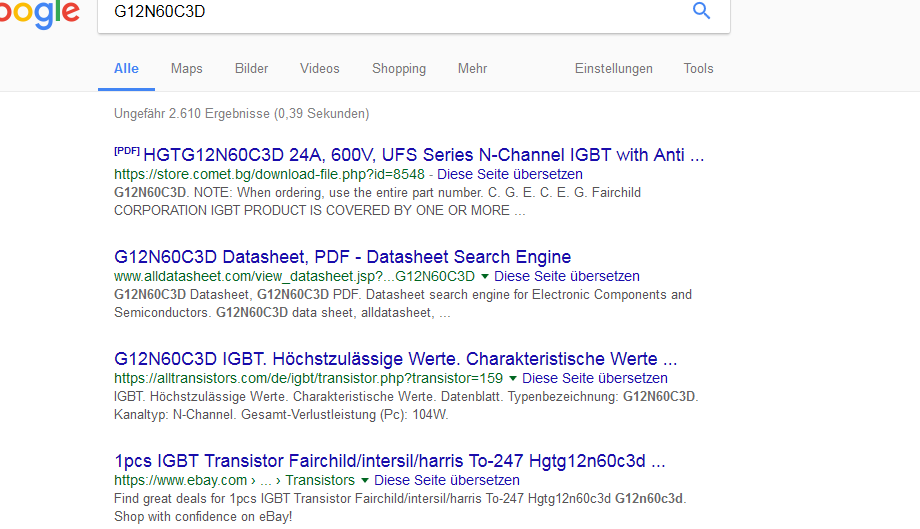Click snippet 'Shop with confidence on eBay!'

(x=203, y=517)
